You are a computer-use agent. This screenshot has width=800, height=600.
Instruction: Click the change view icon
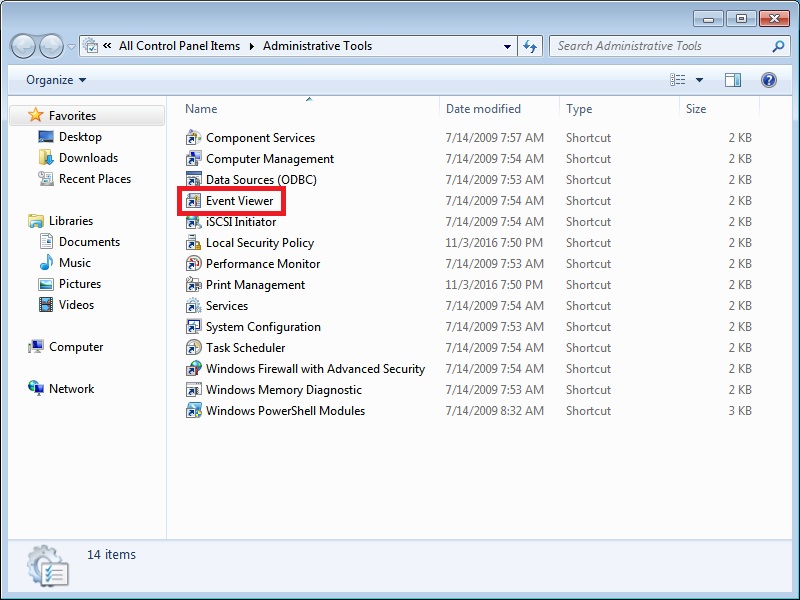(678, 80)
